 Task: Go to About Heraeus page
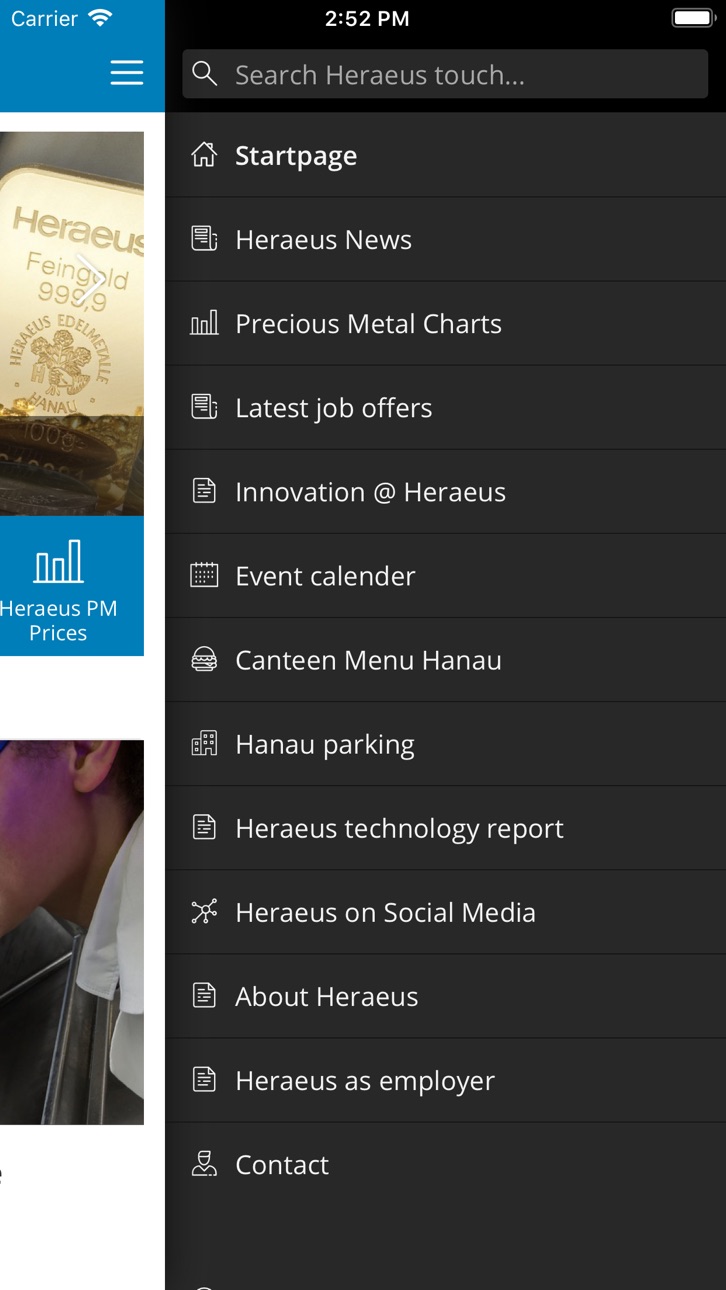point(446,995)
